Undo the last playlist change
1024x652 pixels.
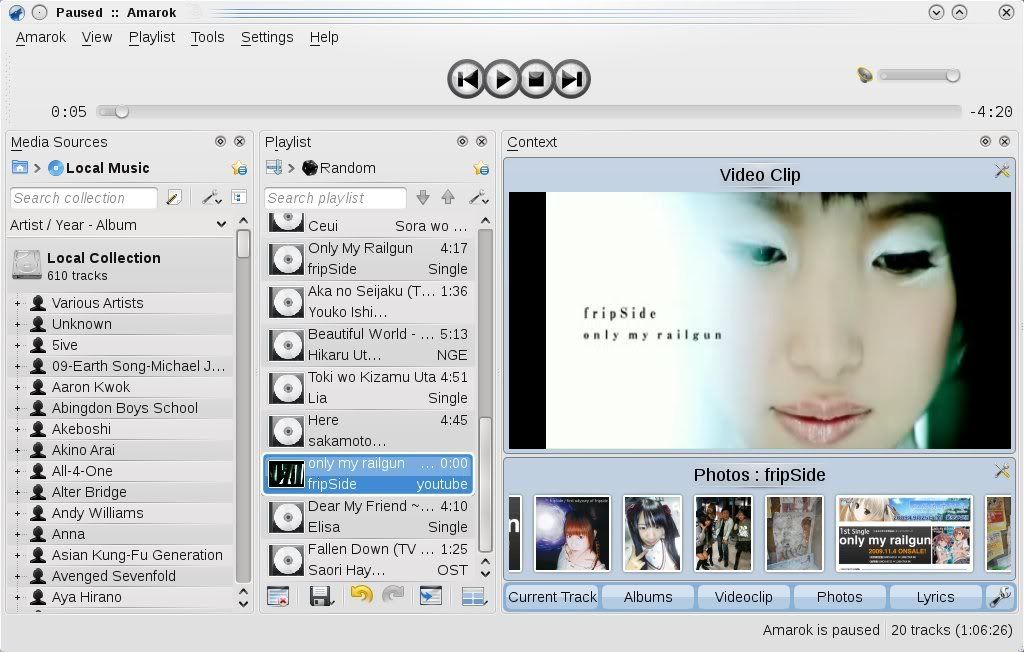[x=361, y=595]
